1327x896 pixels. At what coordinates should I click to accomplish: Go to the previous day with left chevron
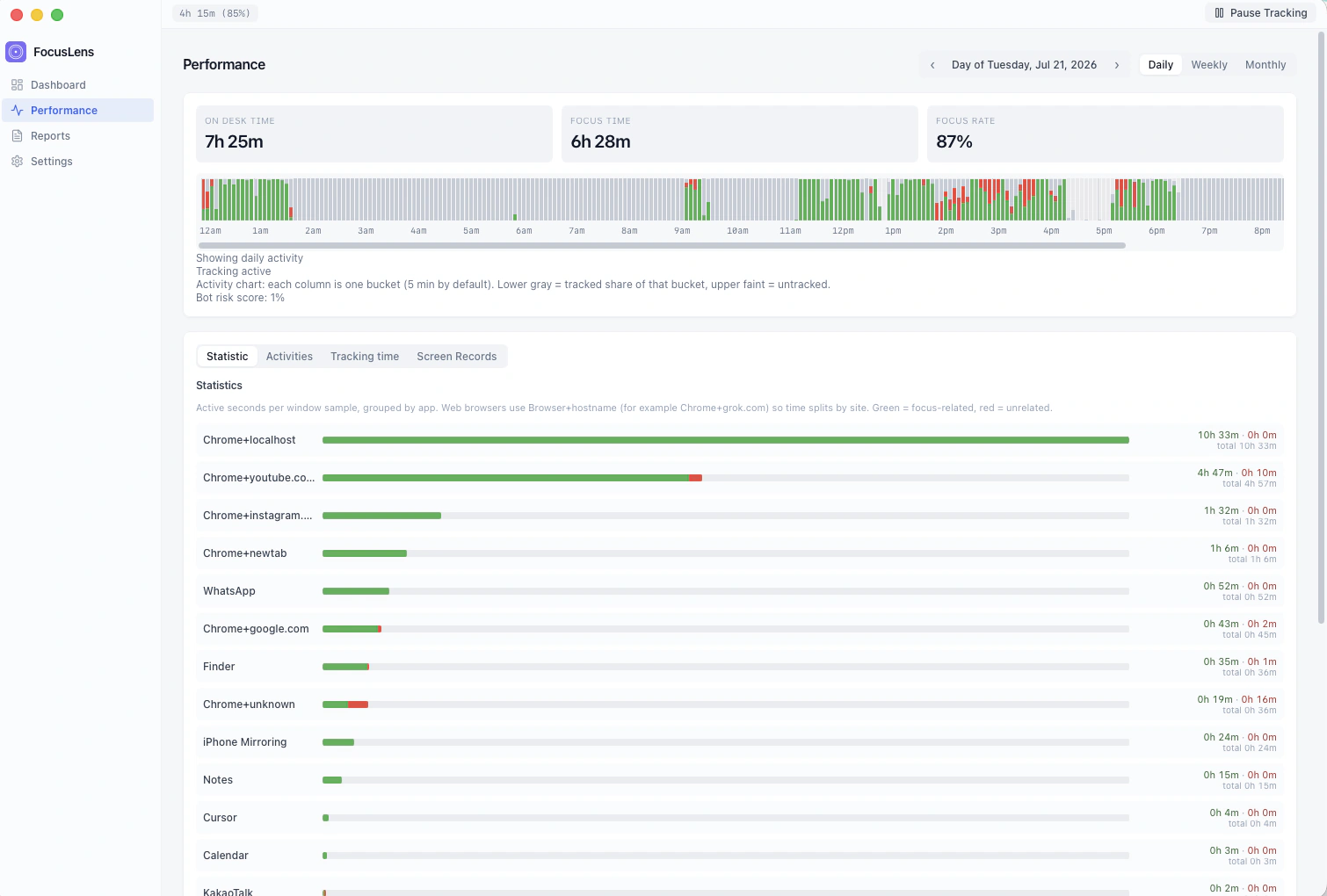[932, 65]
